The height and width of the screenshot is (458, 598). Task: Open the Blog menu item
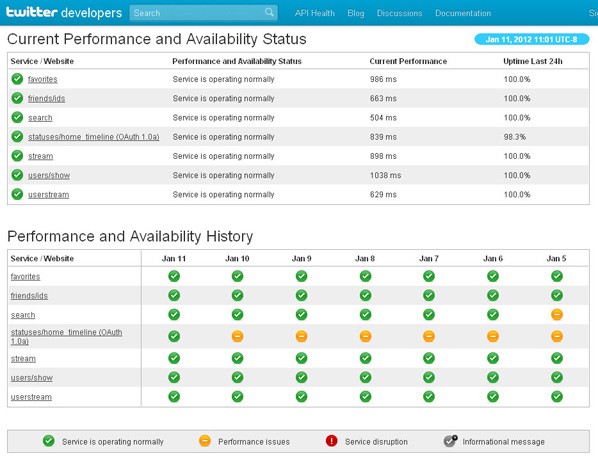pos(355,13)
